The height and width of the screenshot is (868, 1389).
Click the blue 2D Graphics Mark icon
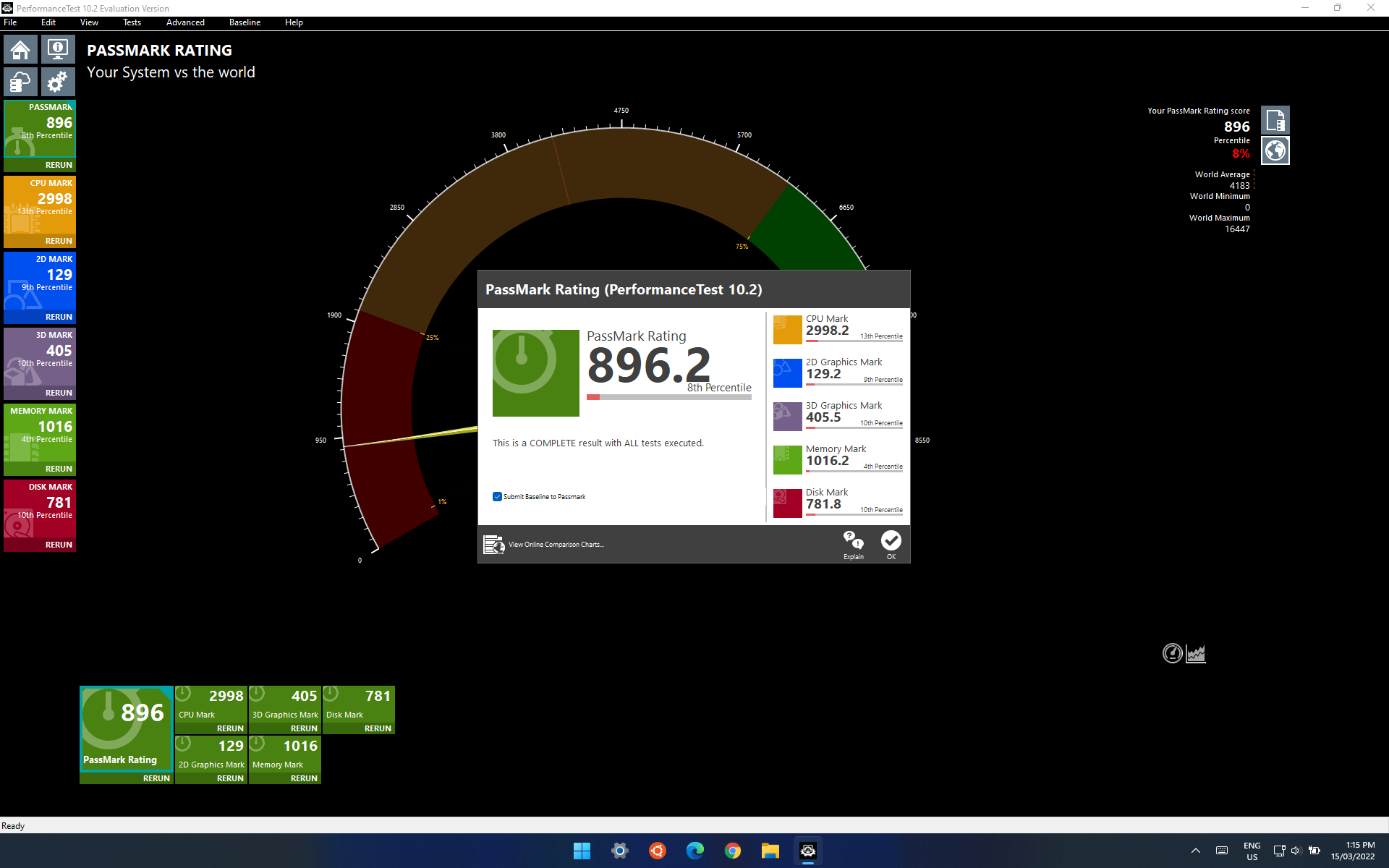click(788, 373)
